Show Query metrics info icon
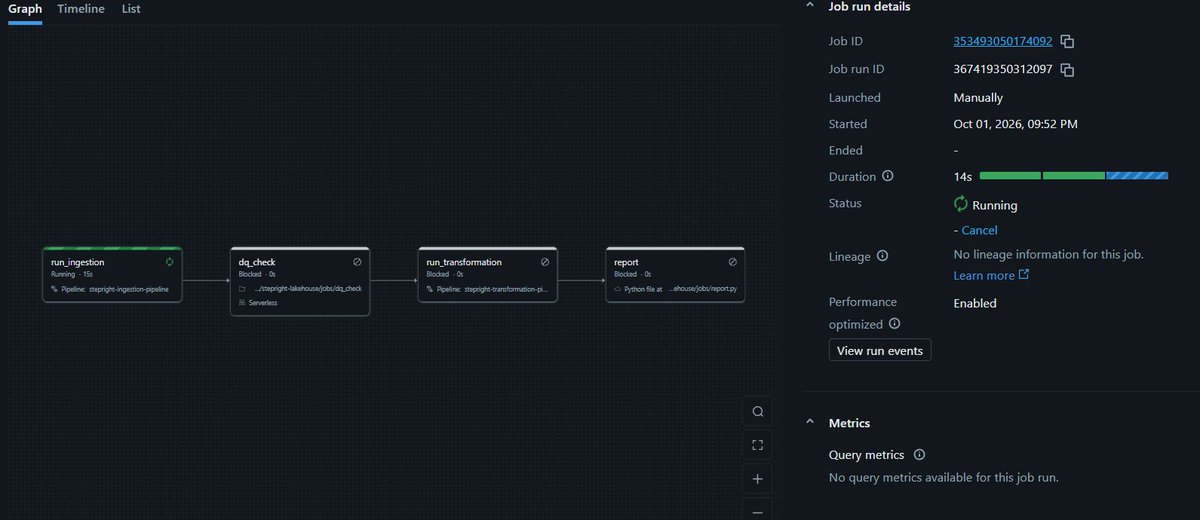The image size is (1200, 520). pyautogui.click(x=919, y=455)
